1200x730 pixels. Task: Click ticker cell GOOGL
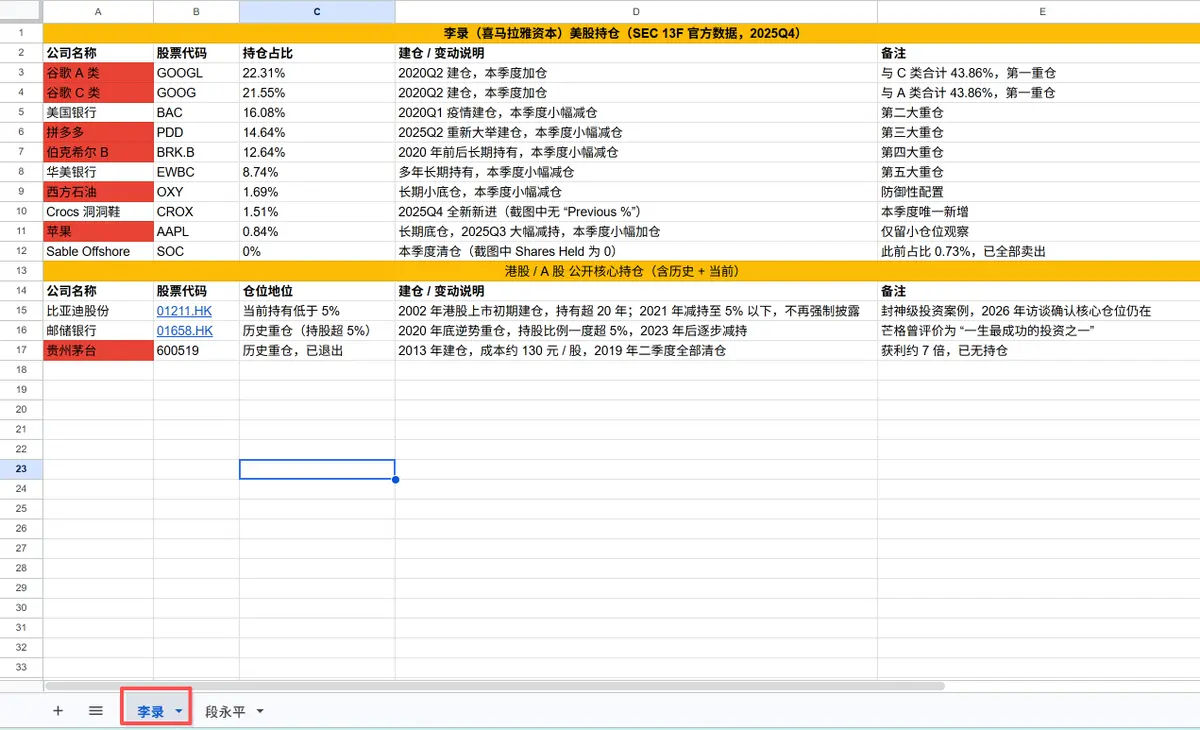point(196,73)
